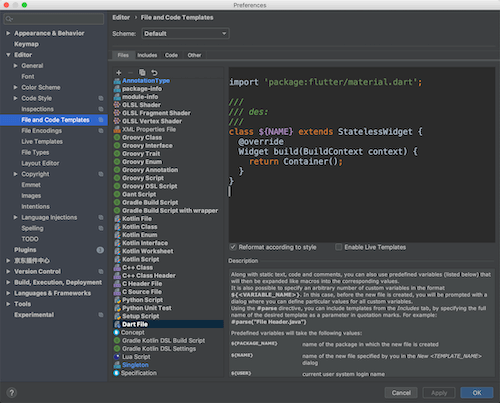Select the Dart File icon
This screenshot has height=403, width=500.
click(x=117, y=324)
